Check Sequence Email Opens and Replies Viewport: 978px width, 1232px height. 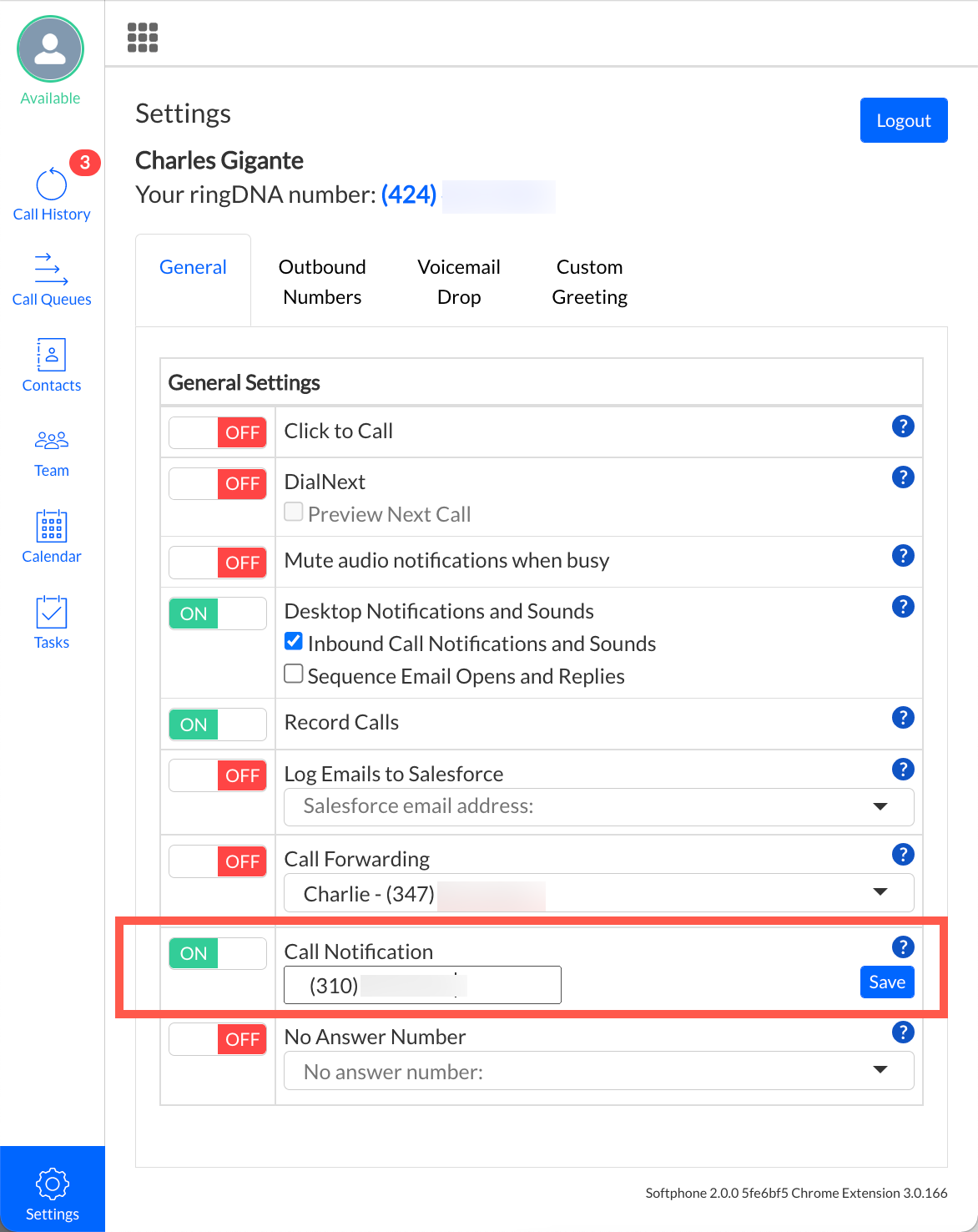294,674
